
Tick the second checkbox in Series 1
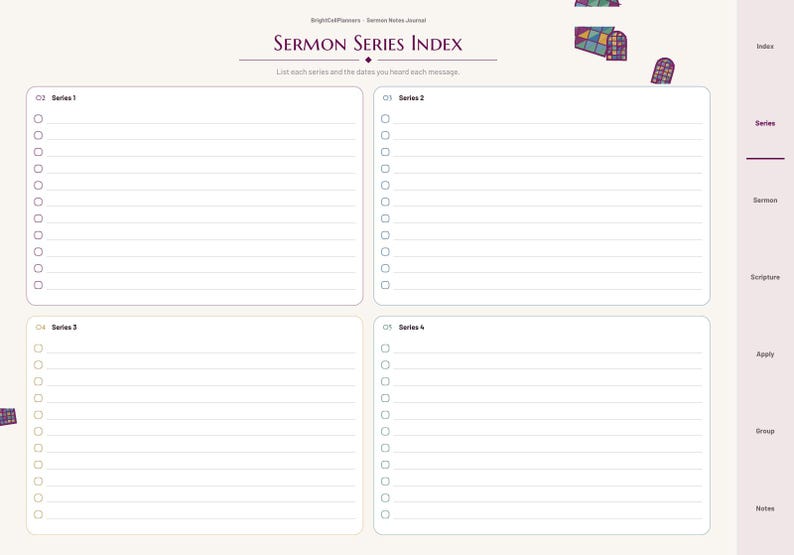click(38, 135)
